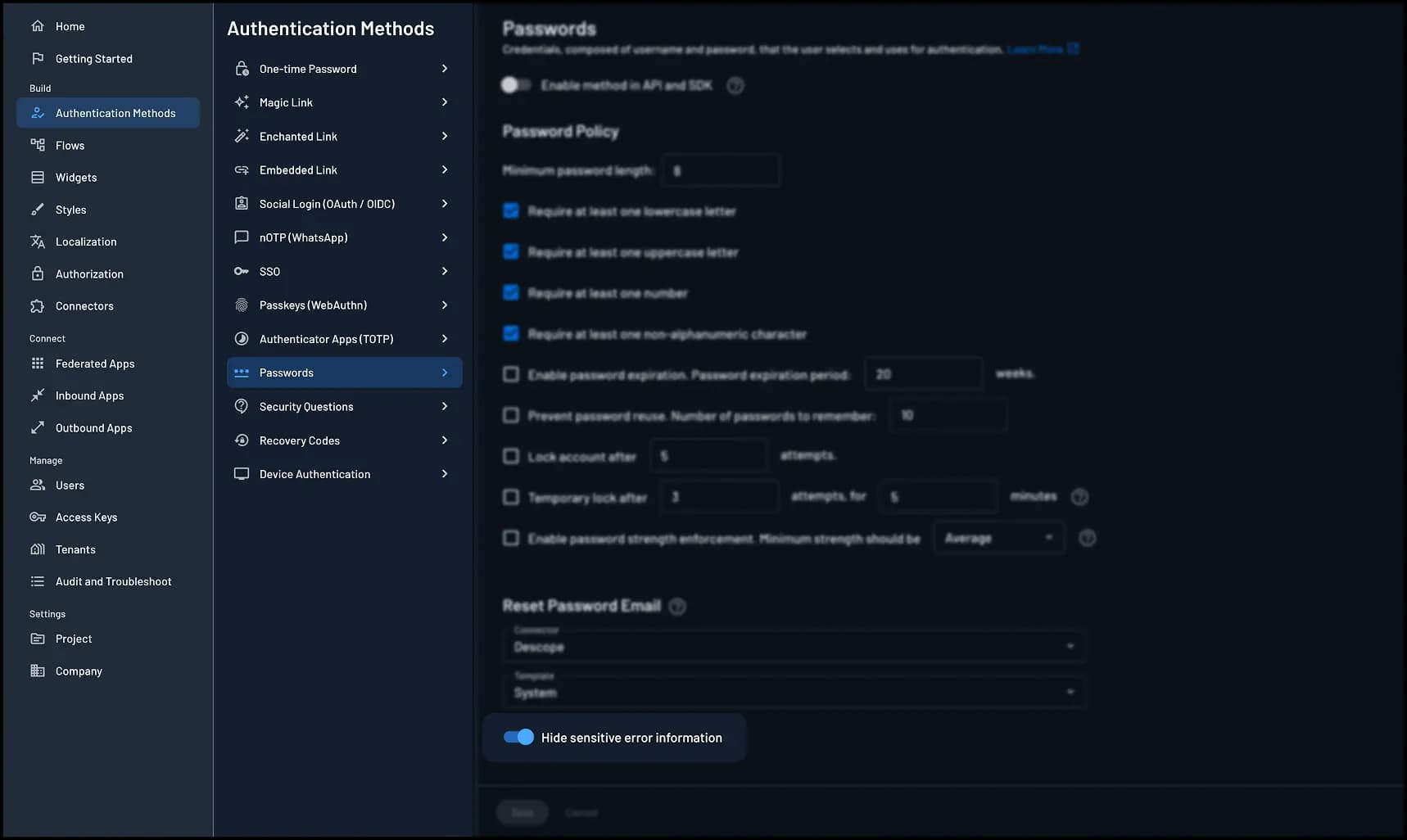Edit the minimum password length field

pyautogui.click(x=721, y=170)
